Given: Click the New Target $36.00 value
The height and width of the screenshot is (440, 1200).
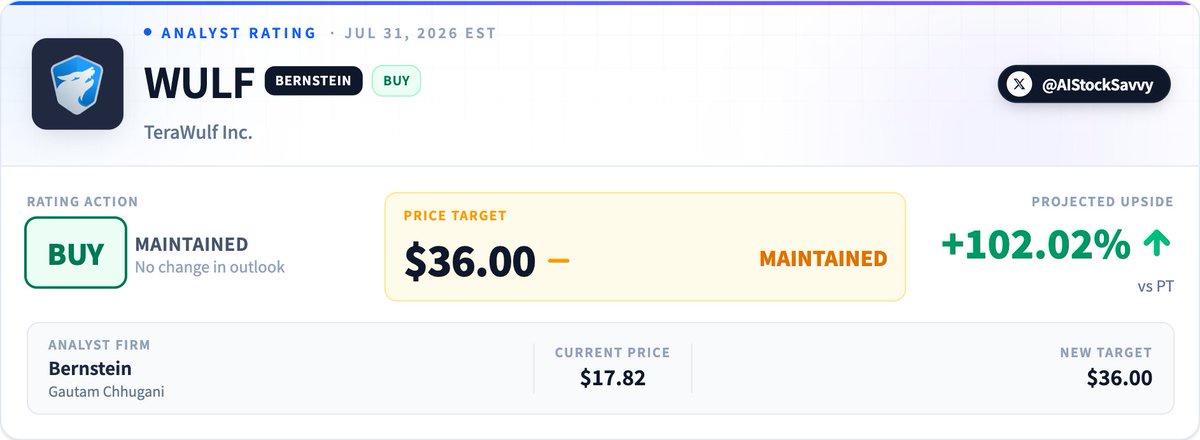Looking at the screenshot, I should [x=1119, y=378].
